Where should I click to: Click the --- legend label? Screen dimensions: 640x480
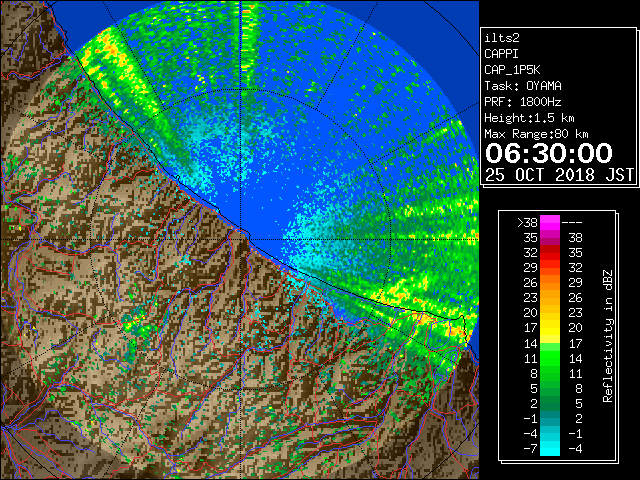pos(572,222)
